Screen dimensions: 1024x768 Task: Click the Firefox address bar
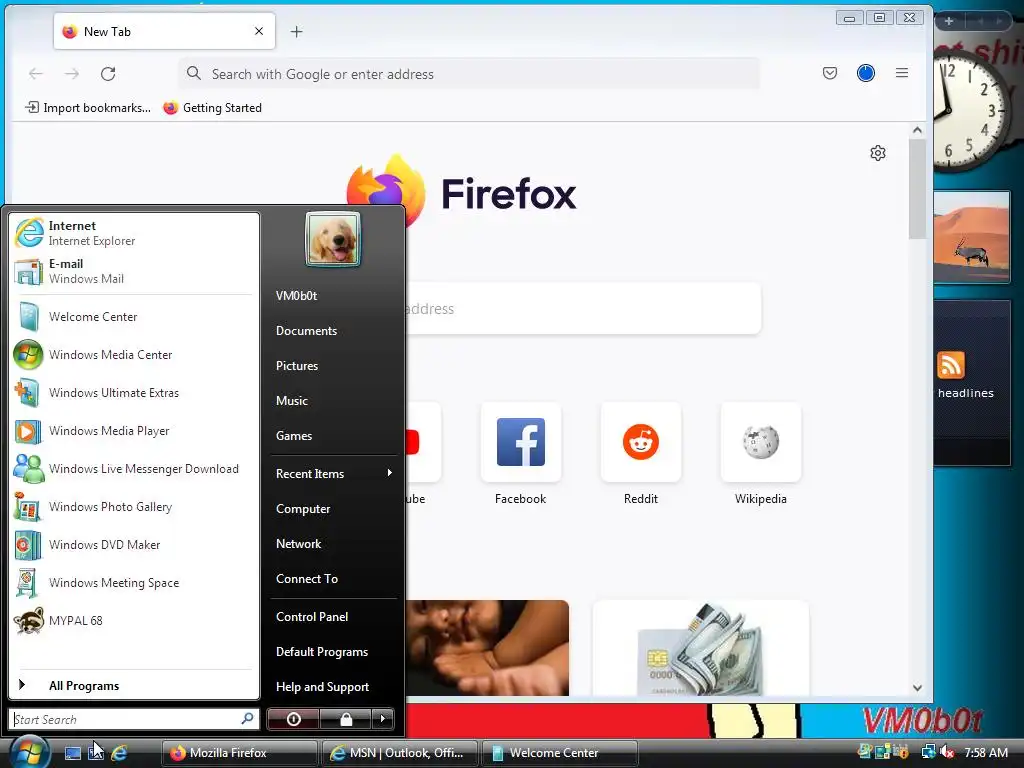tap(469, 74)
